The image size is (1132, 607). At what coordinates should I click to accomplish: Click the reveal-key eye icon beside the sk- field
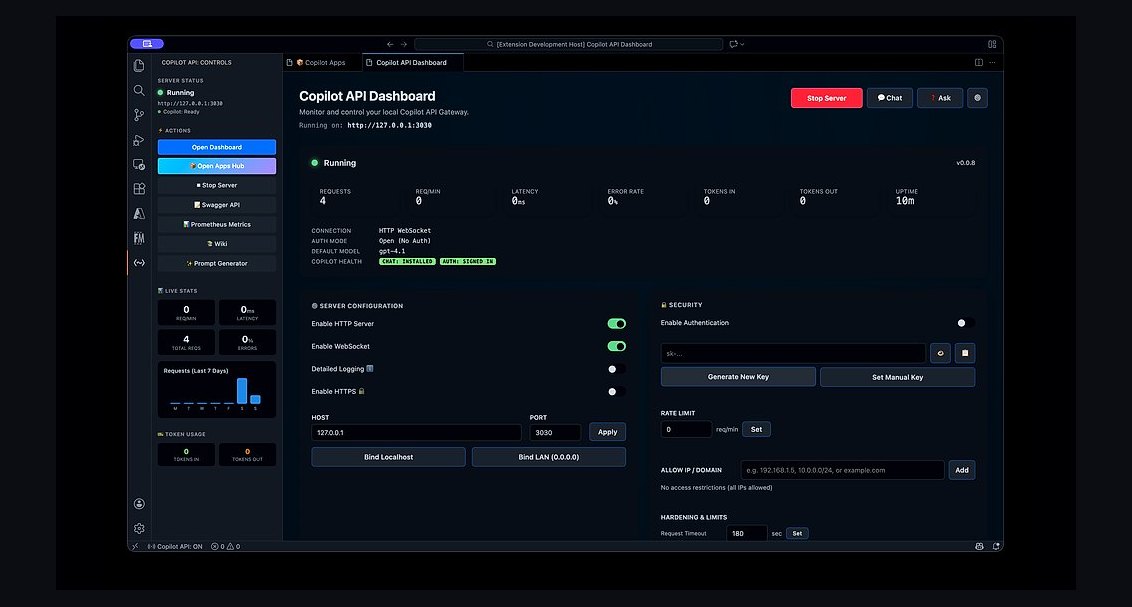click(x=940, y=354)
